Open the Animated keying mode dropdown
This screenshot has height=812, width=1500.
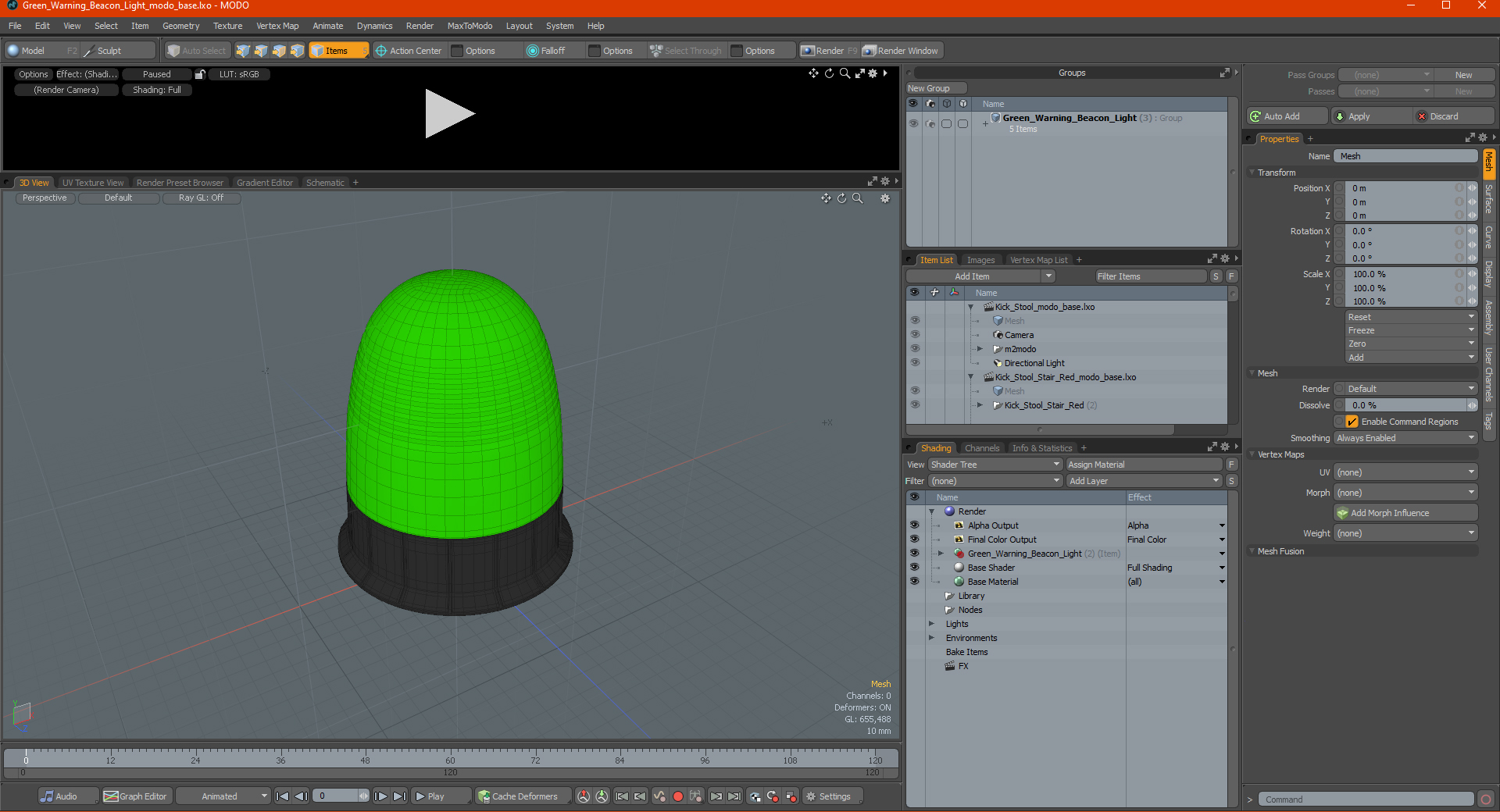[x=223, y=796]
